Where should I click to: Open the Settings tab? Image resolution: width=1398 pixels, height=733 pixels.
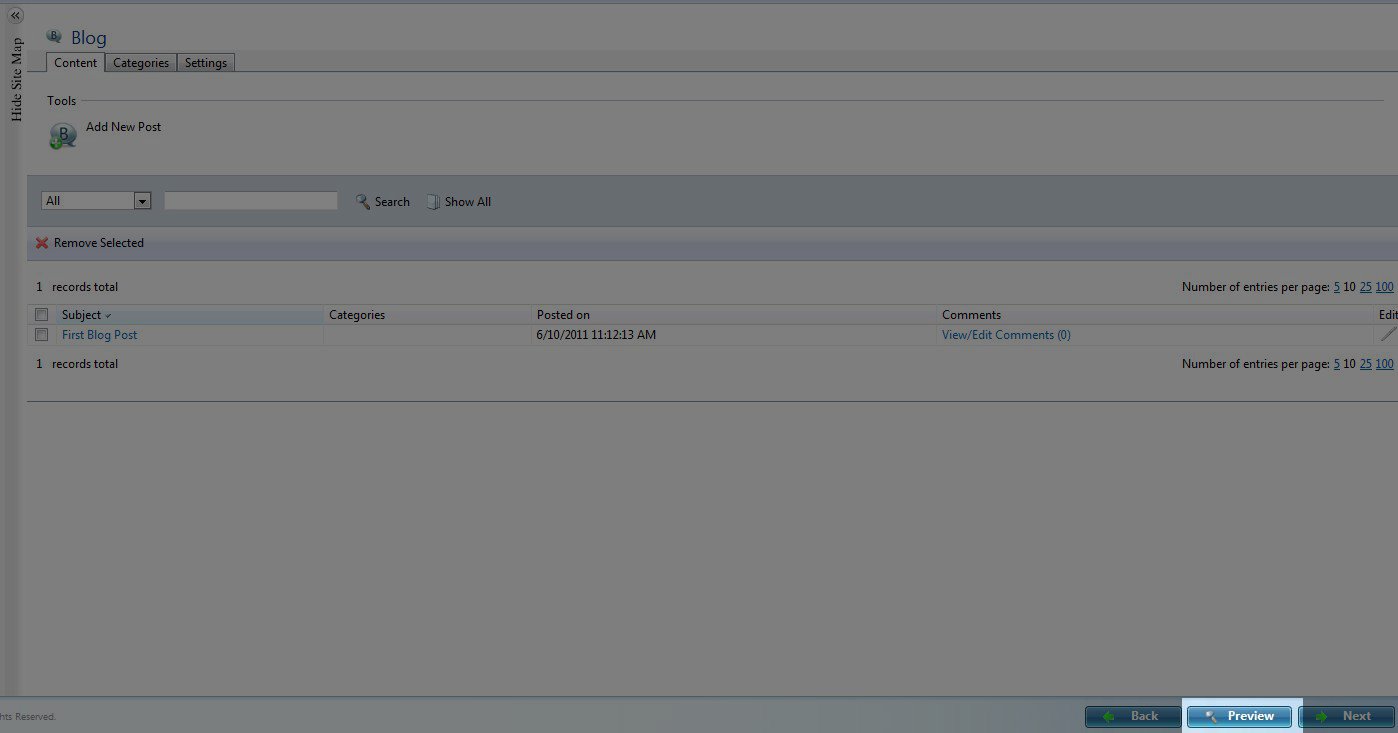point(206,63)
